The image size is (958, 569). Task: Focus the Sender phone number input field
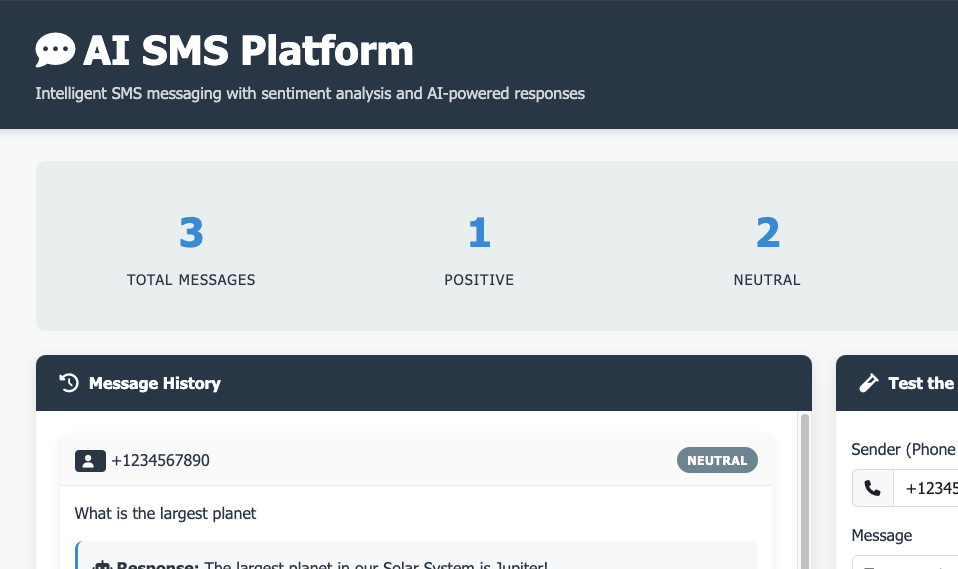pos(930,488)
